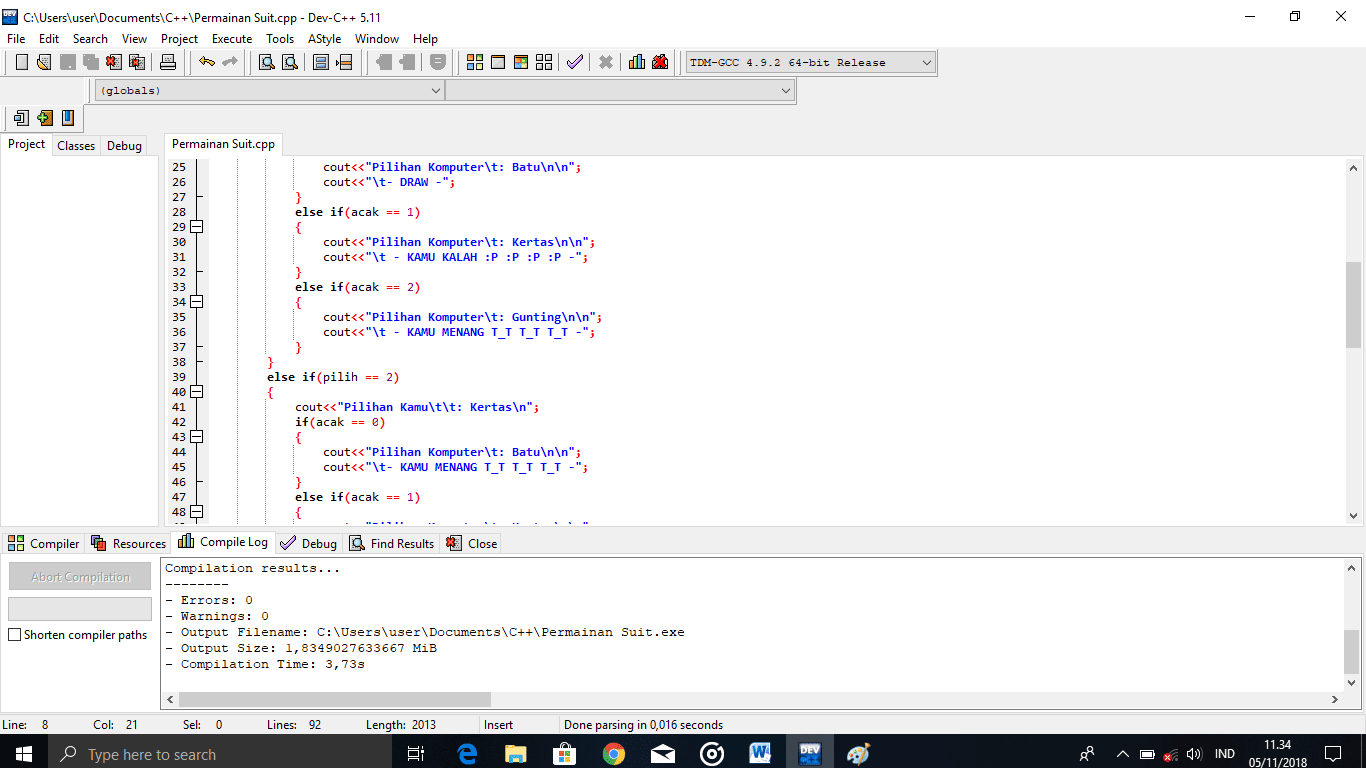Open the AStyle menu
This screenshot has width=1366, height=768.
(x=324, y=39)
